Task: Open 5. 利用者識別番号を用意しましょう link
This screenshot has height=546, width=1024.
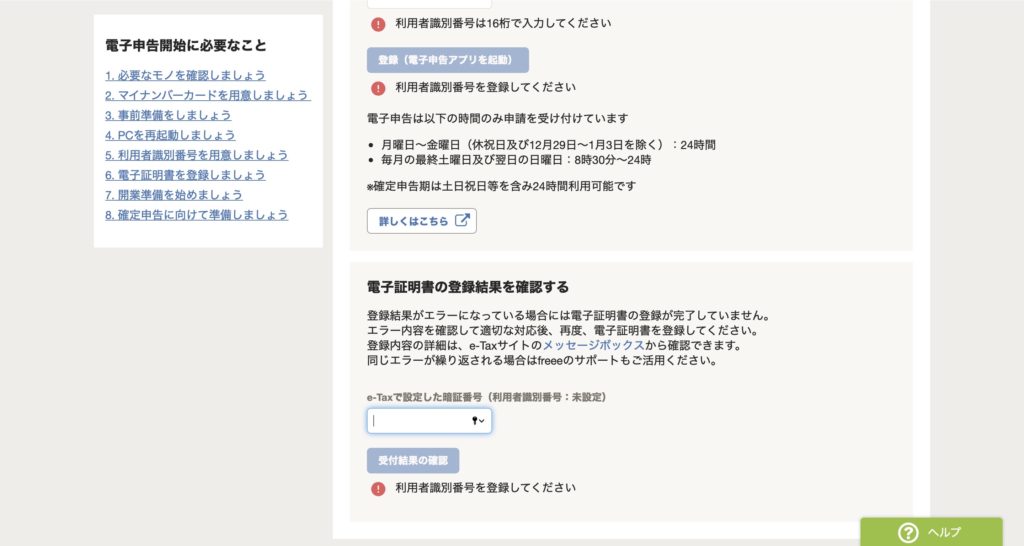Action: point(197,155)
